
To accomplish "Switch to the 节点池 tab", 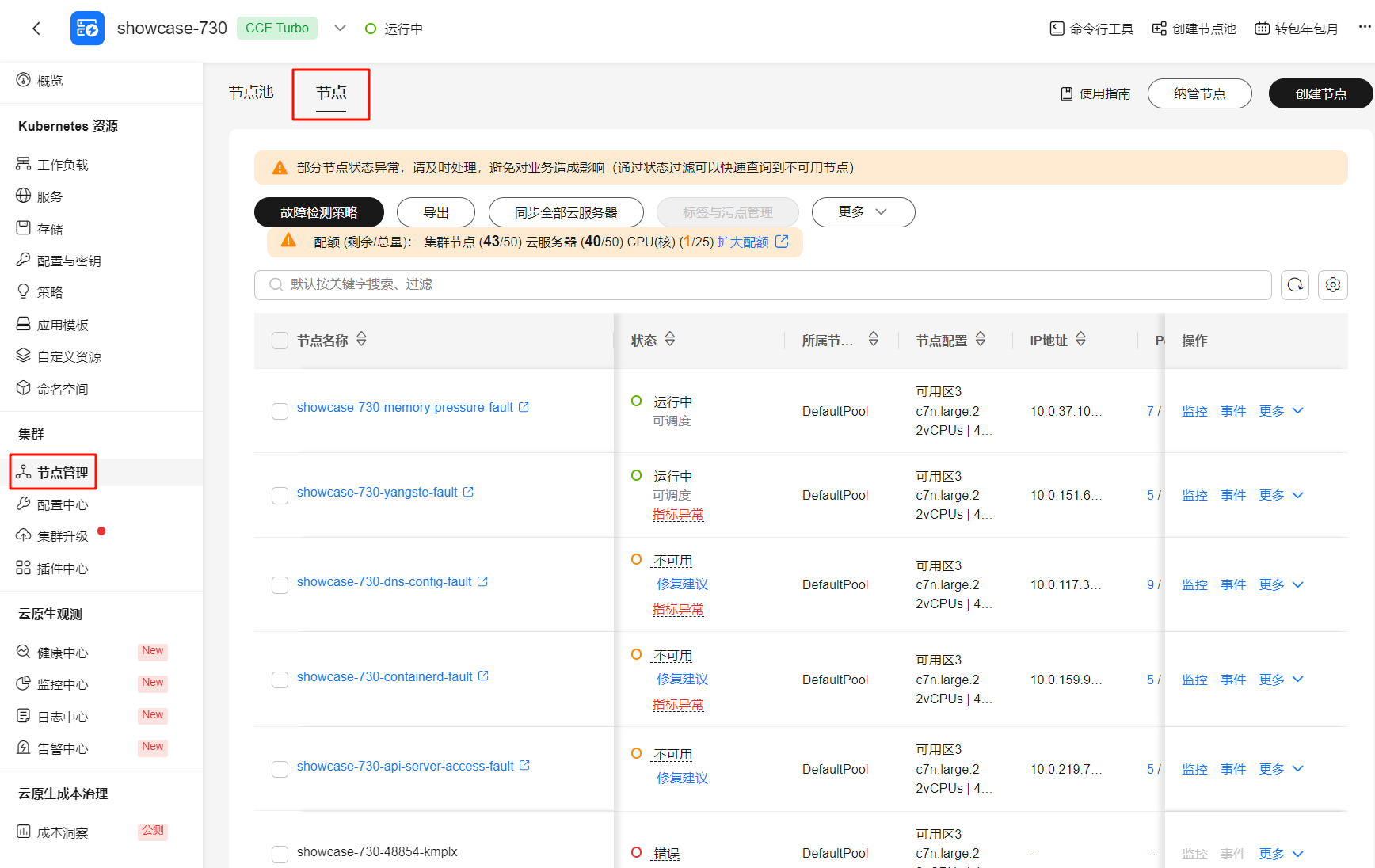I will [251, 93].
